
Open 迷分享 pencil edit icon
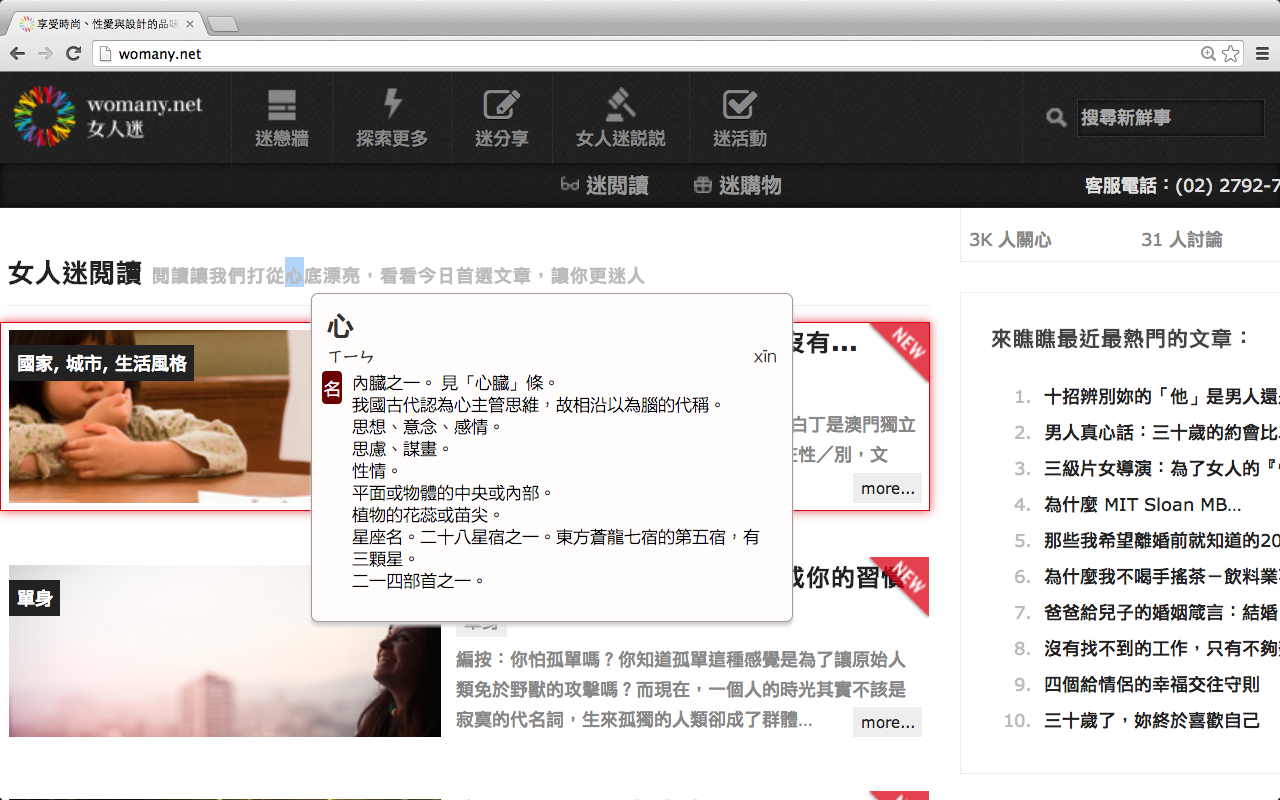pyautogui.click(x=501, y=105)
